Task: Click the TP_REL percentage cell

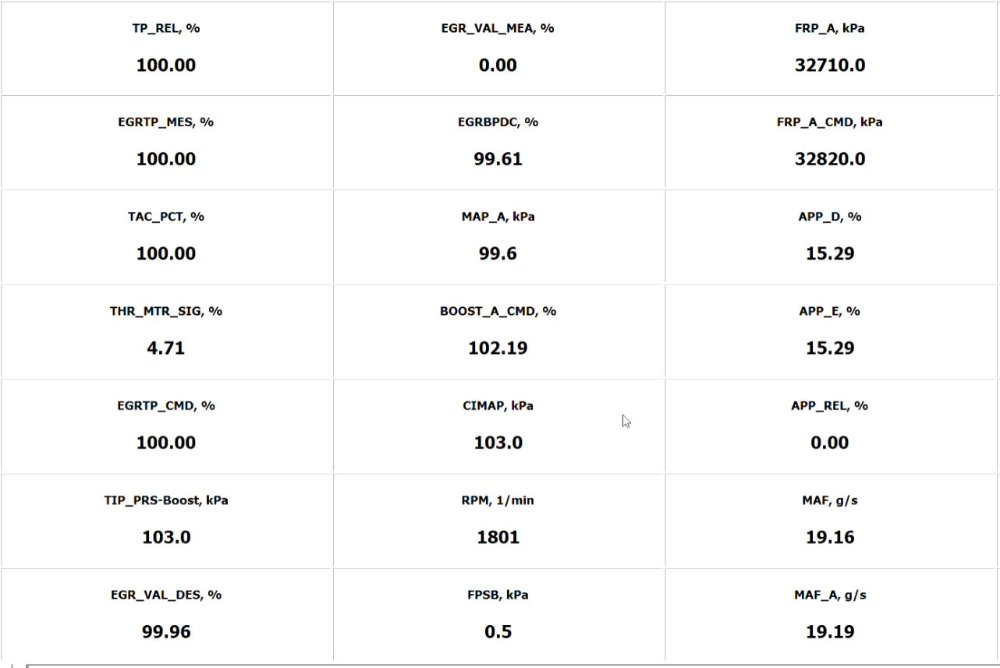Action: tap(166, 48)
